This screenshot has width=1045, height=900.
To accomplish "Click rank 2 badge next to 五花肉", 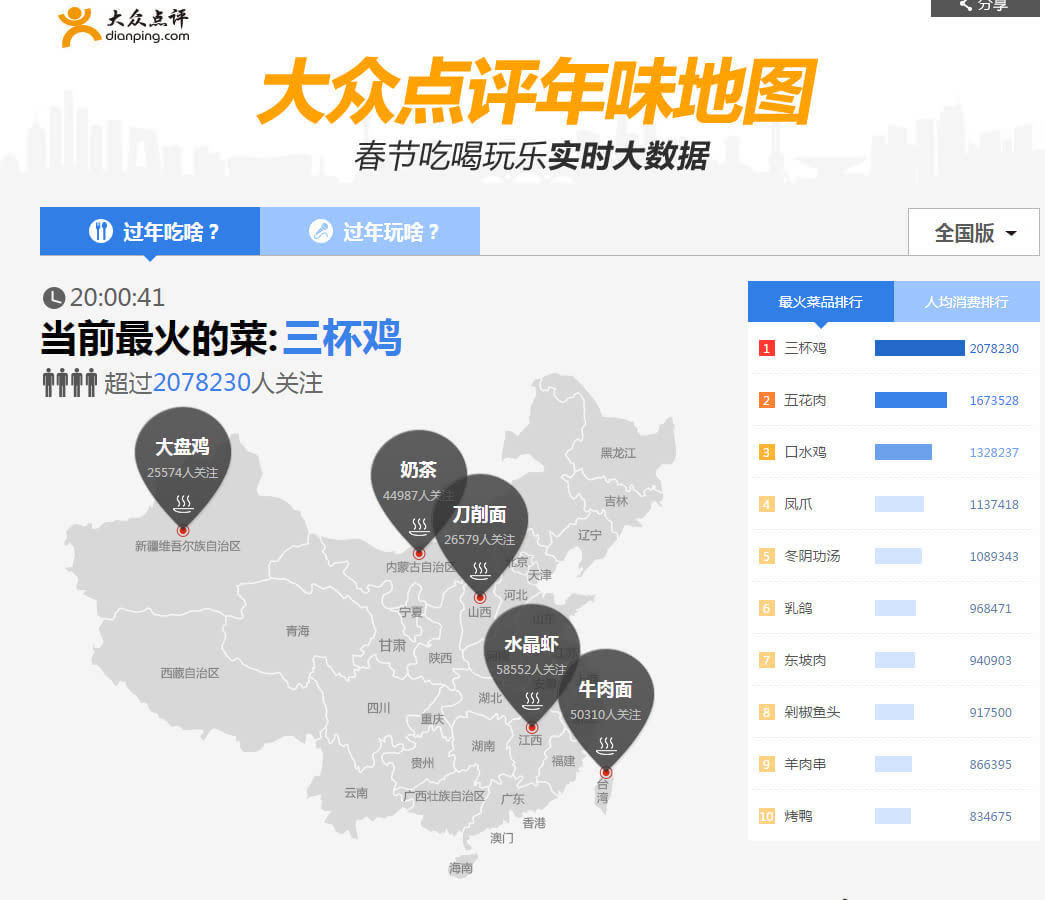I will (x=766, y=400).
